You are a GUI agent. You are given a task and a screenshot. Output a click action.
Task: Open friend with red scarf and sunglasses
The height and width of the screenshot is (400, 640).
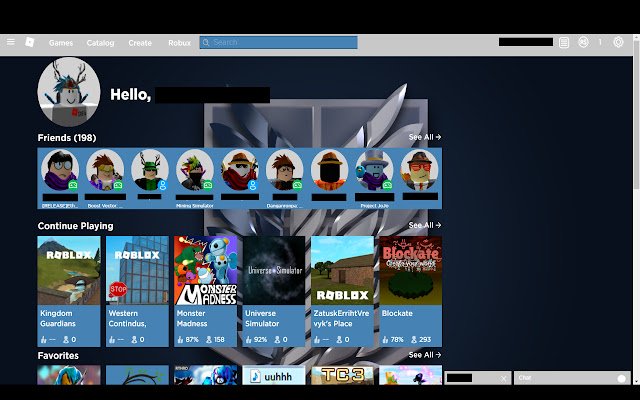tap(240, 170)
